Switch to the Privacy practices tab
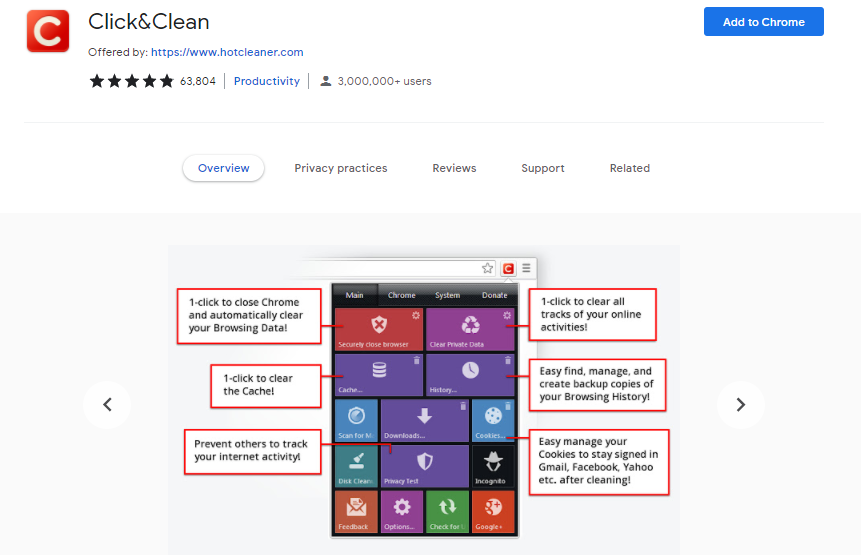This screenshot has height=555, width=861. click(340, 168)
